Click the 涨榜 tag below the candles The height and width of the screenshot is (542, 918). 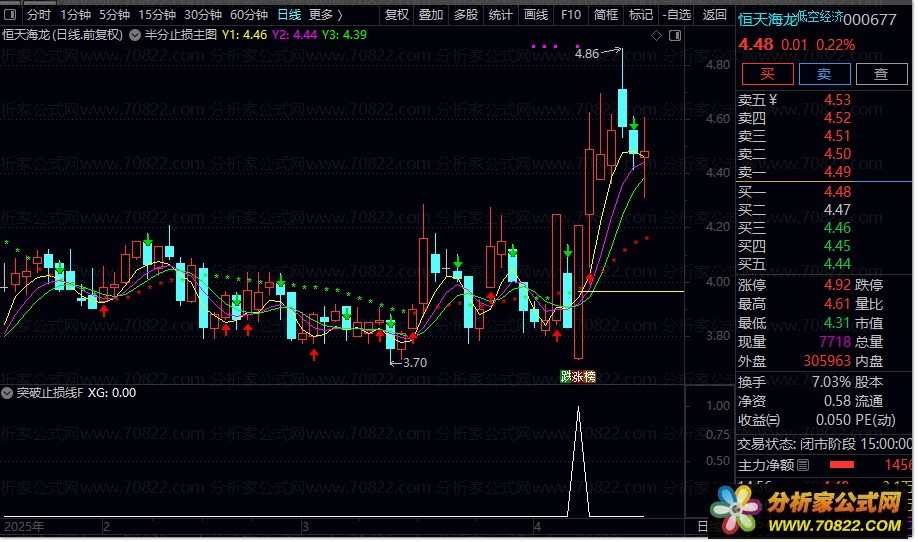point(584,377)
